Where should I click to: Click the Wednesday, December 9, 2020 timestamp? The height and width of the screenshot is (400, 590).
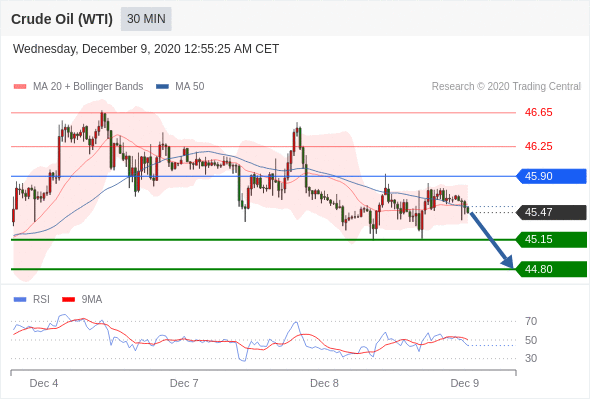click(146, 49)
